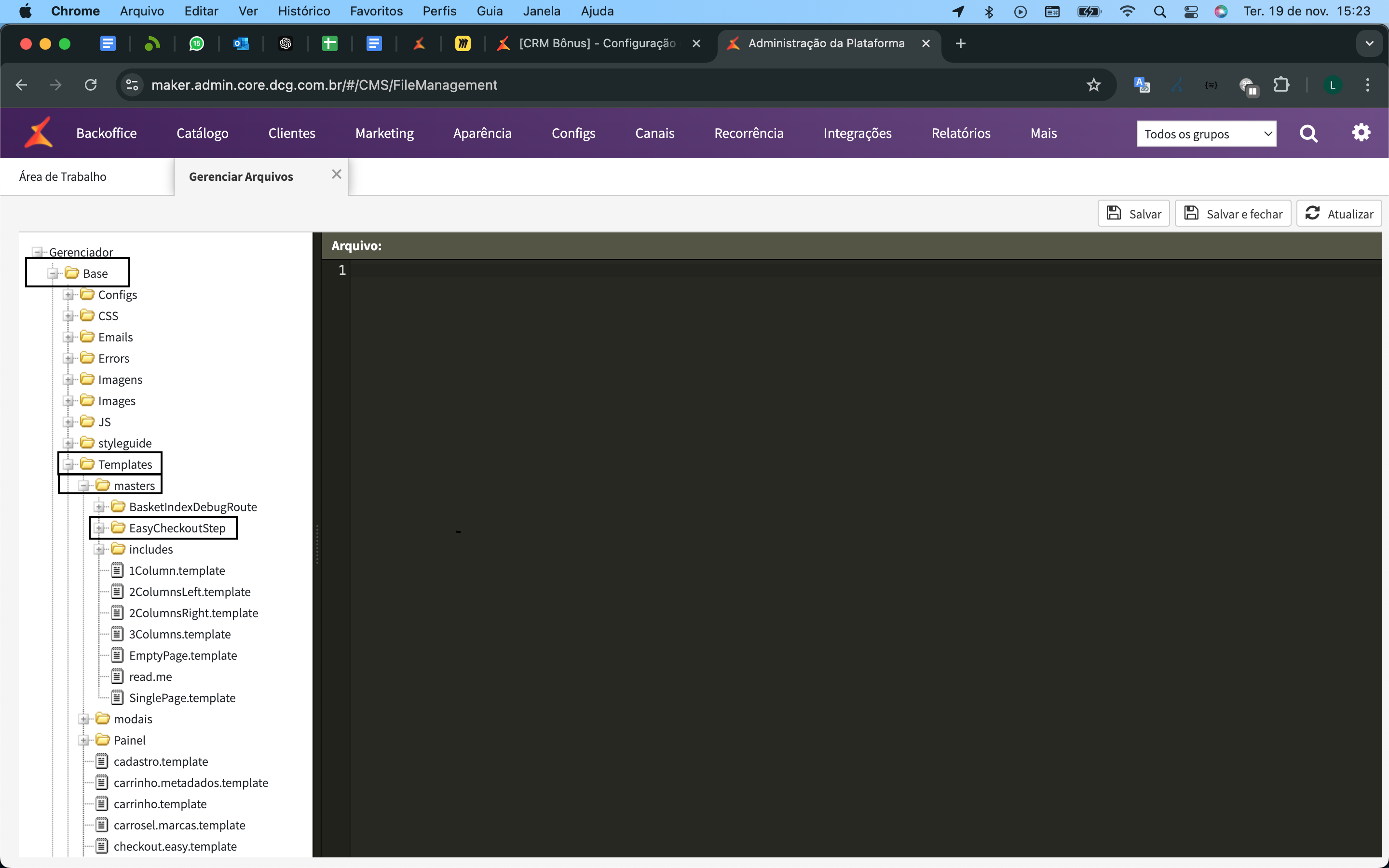This screenshot has width=1389, height=868.
Task: Collapse the masters folder node
Action: pyautogui.click(x=84, y=486)
